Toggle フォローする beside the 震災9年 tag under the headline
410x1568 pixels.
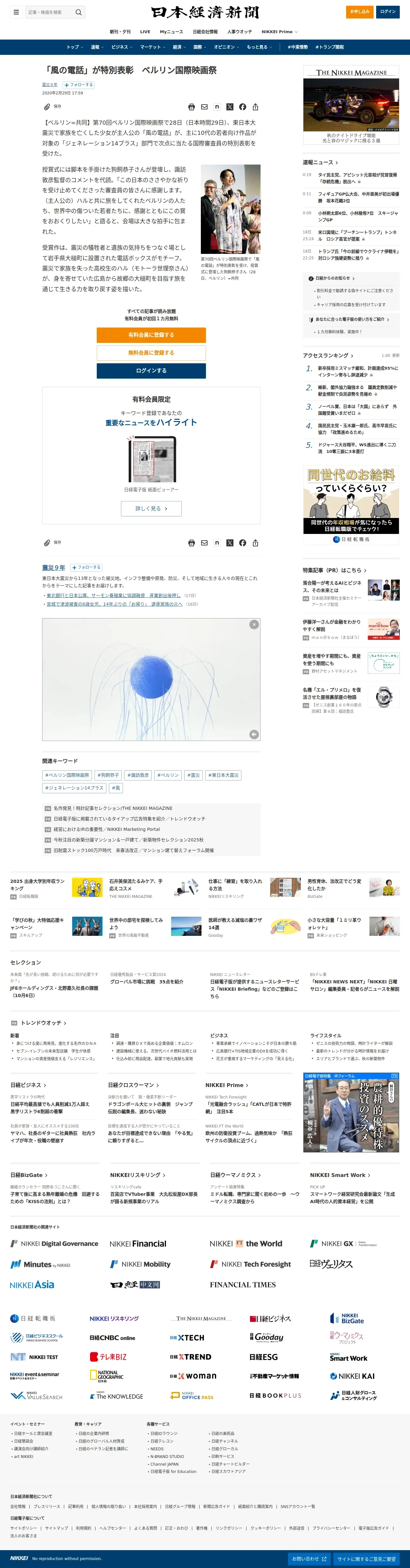click(79, 85)
